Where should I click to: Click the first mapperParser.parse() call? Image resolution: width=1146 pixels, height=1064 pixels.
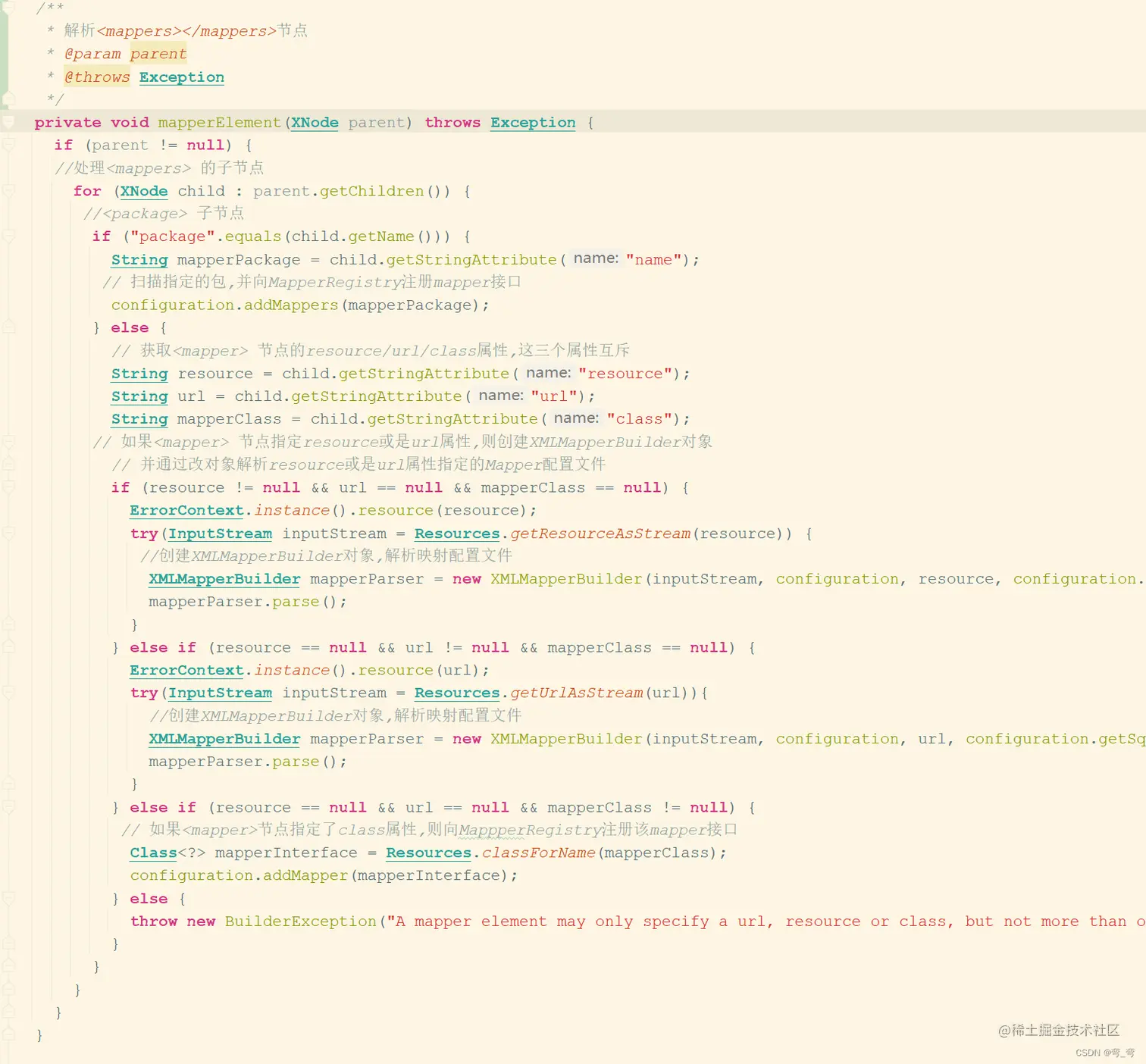click(x=247, y=602)
